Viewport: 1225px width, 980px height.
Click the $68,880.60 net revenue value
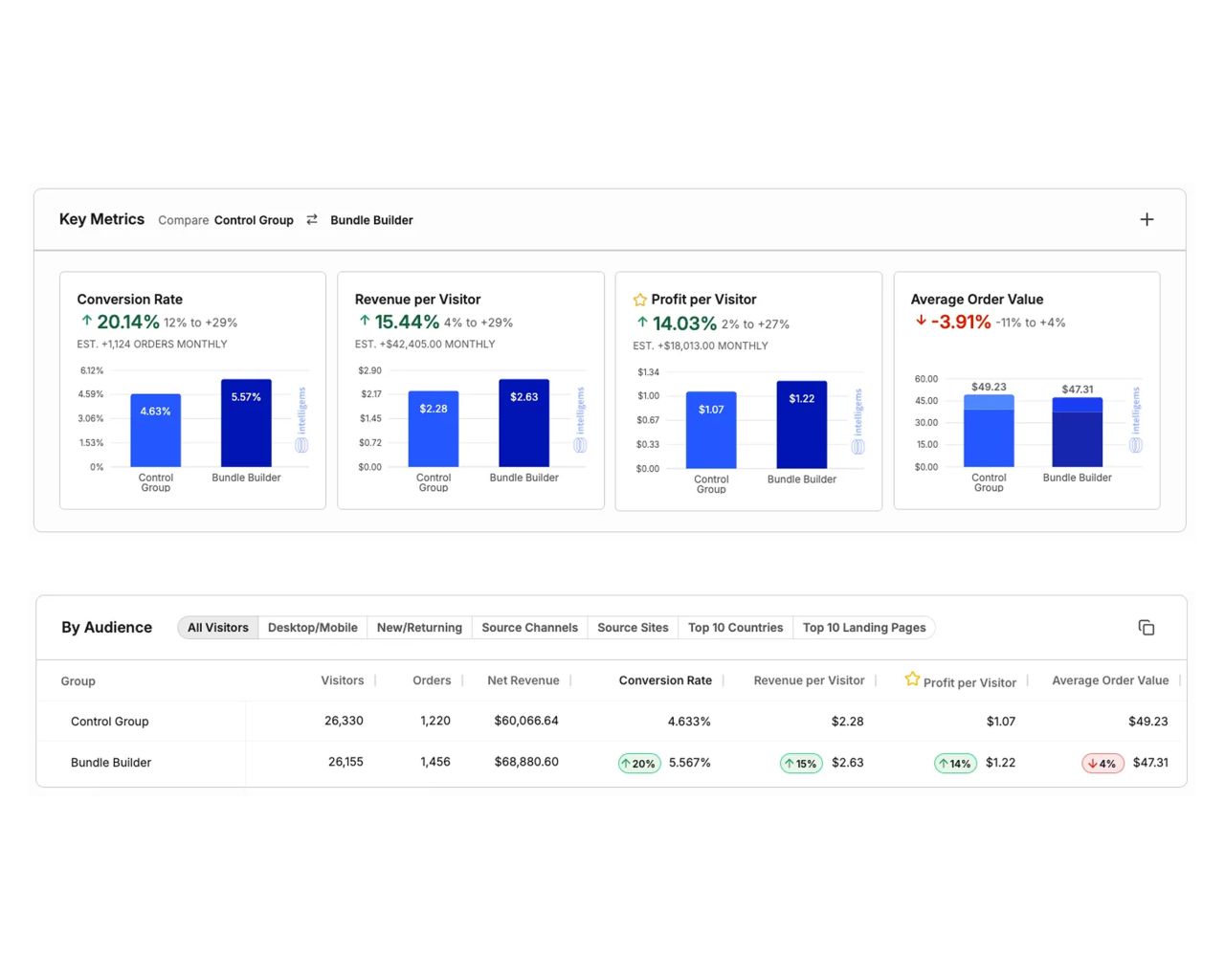pyautogui.click(x=526, y=762)
